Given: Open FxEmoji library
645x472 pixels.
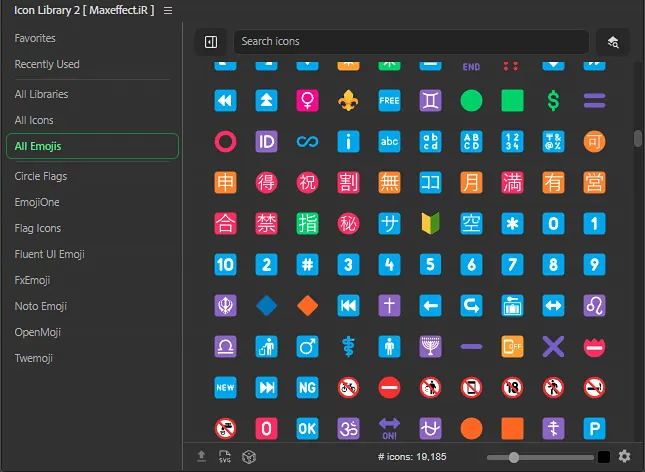Looking at the screenshot, I should (x=32, y=280).
